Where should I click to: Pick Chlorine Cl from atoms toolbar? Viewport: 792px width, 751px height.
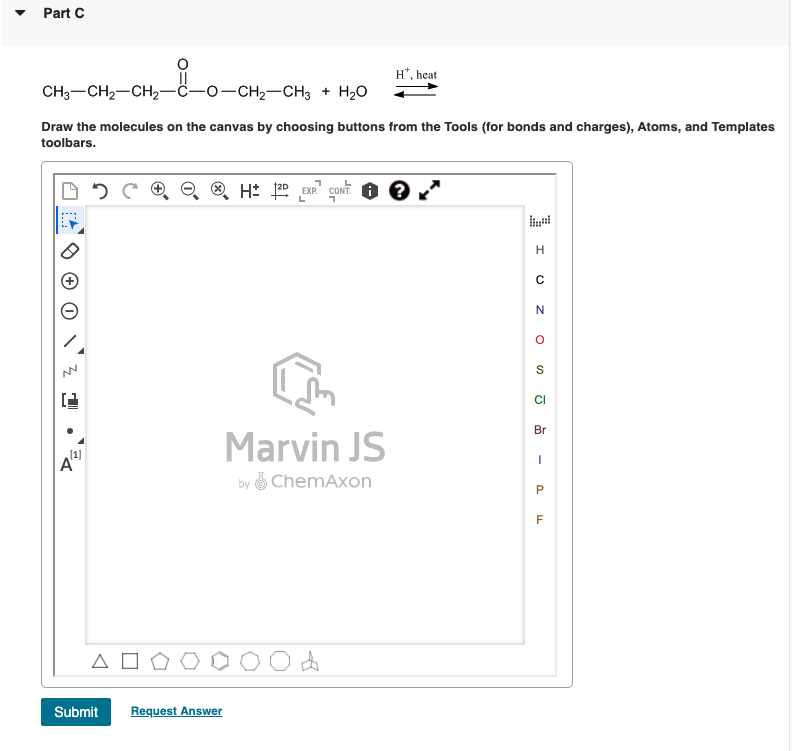click(540, 400)
